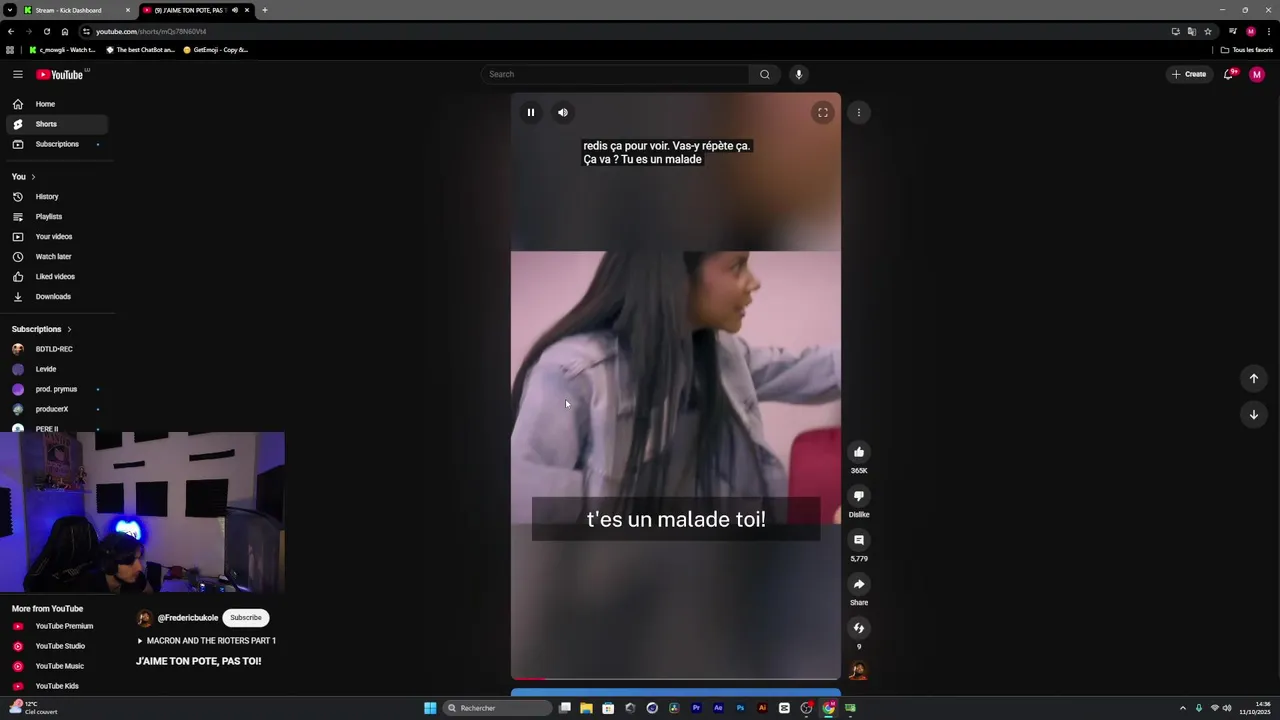
Task: Share the Short using the Share icon
Action: click(x=859, y=584)
